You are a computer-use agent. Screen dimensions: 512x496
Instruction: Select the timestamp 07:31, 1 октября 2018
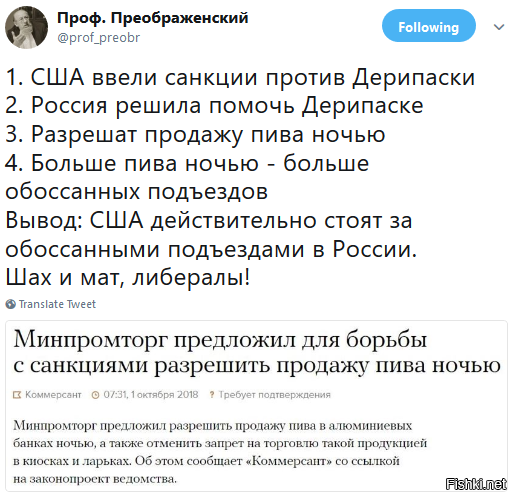[151, 395]
